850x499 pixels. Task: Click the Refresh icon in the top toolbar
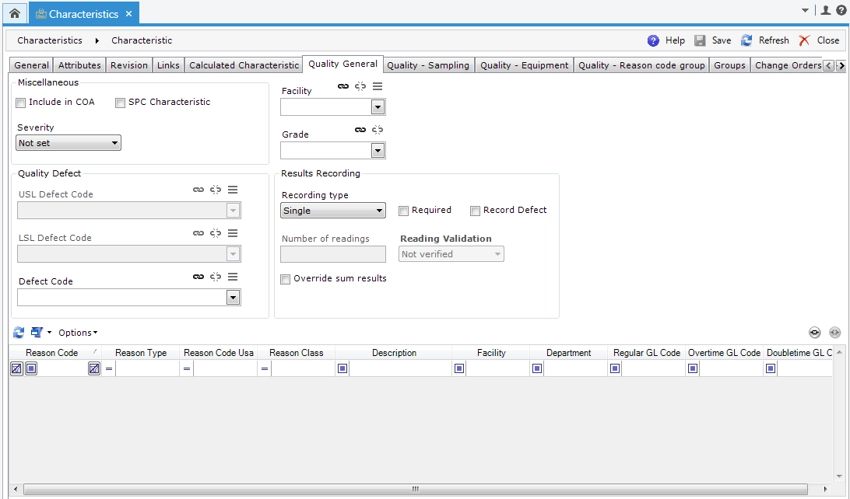point(746,41)
